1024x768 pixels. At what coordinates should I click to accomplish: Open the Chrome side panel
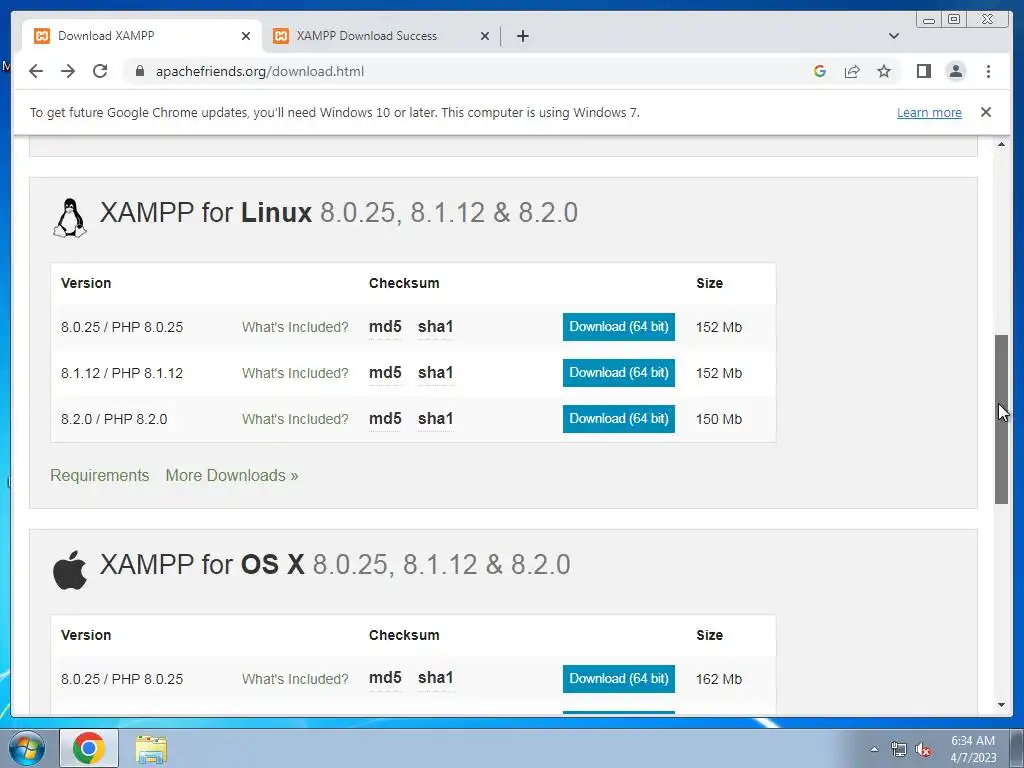point(923,71)
